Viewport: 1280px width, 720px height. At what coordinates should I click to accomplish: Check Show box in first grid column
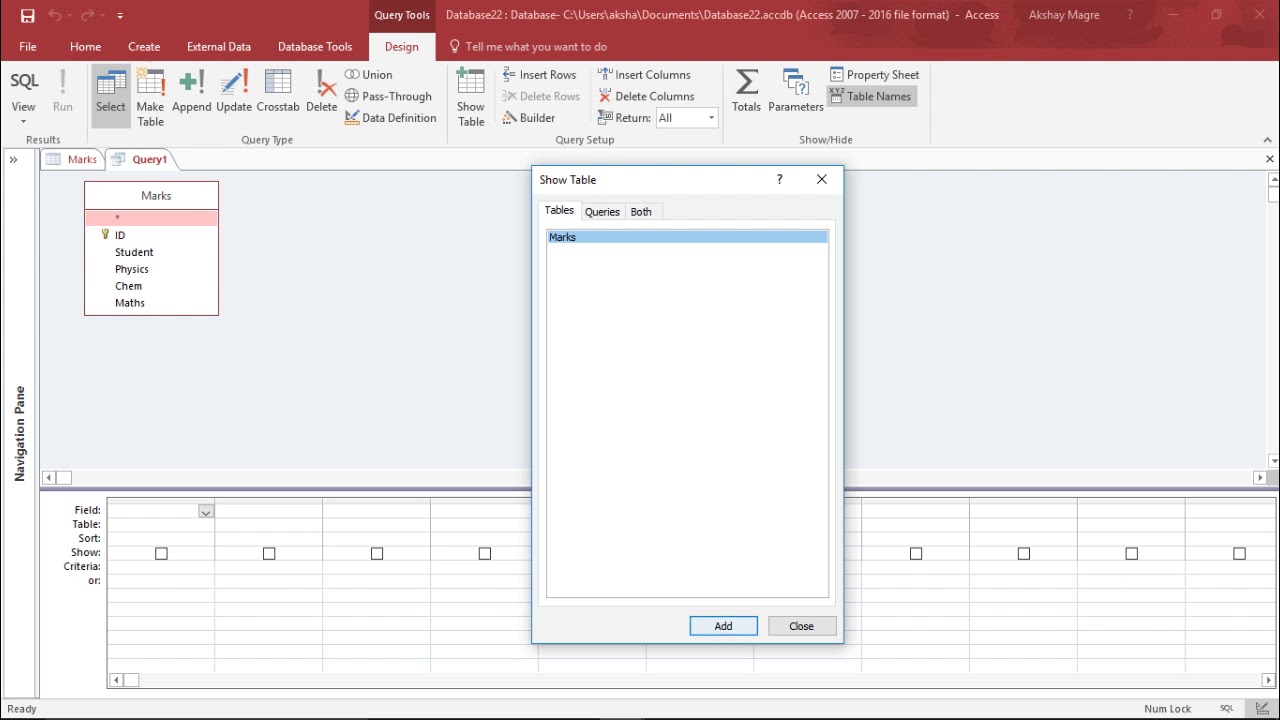click(x=161, y=553)
